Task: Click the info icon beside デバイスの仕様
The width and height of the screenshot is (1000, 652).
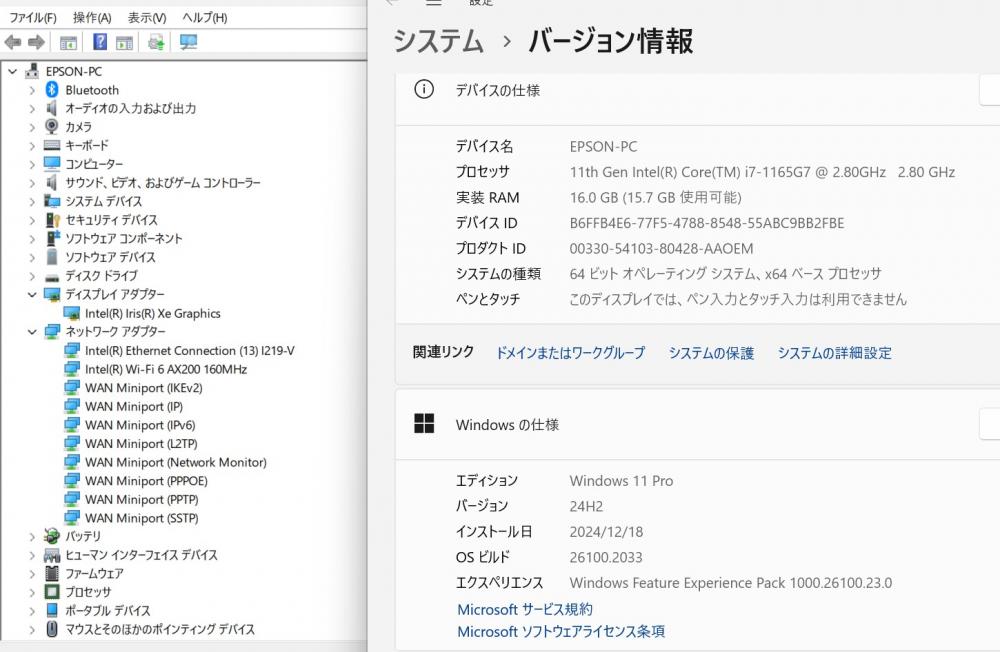Action: (424, 89)
